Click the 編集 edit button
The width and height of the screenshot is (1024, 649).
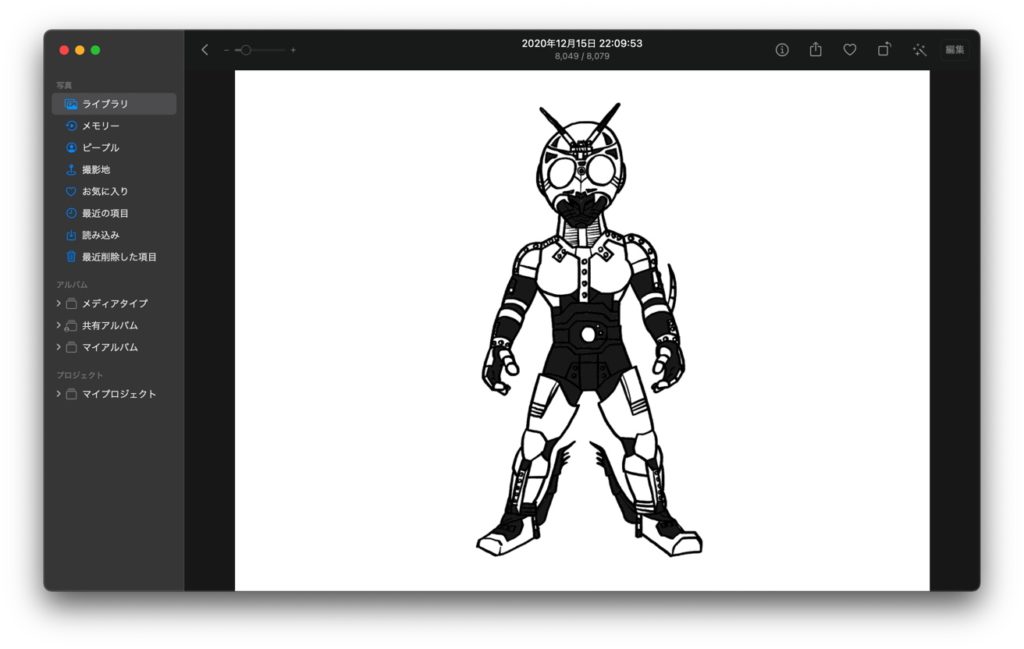point(954,50)
